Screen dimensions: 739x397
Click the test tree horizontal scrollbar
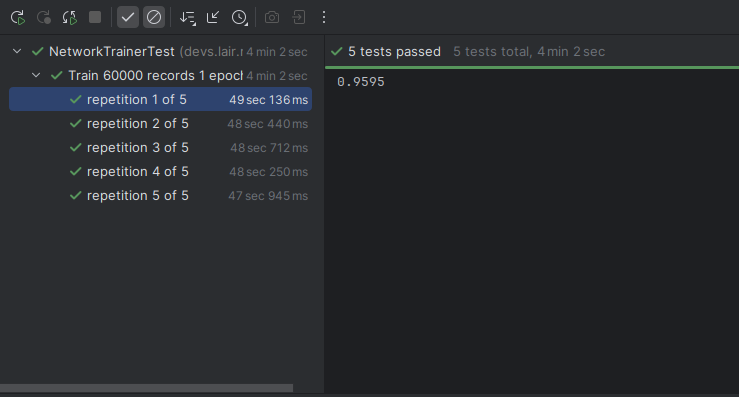pos(146,388)
